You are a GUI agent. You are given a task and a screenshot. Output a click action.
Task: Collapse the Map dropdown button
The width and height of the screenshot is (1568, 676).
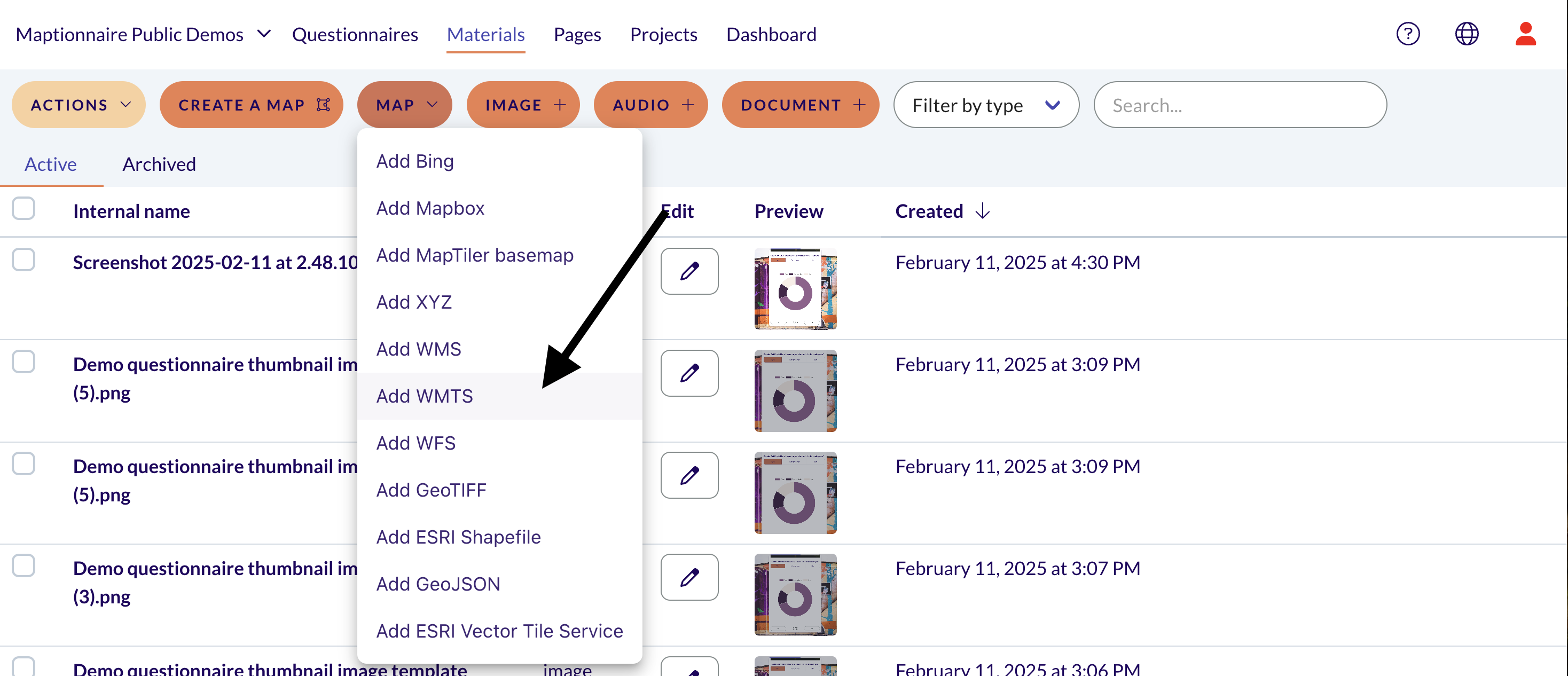point(404,105)
